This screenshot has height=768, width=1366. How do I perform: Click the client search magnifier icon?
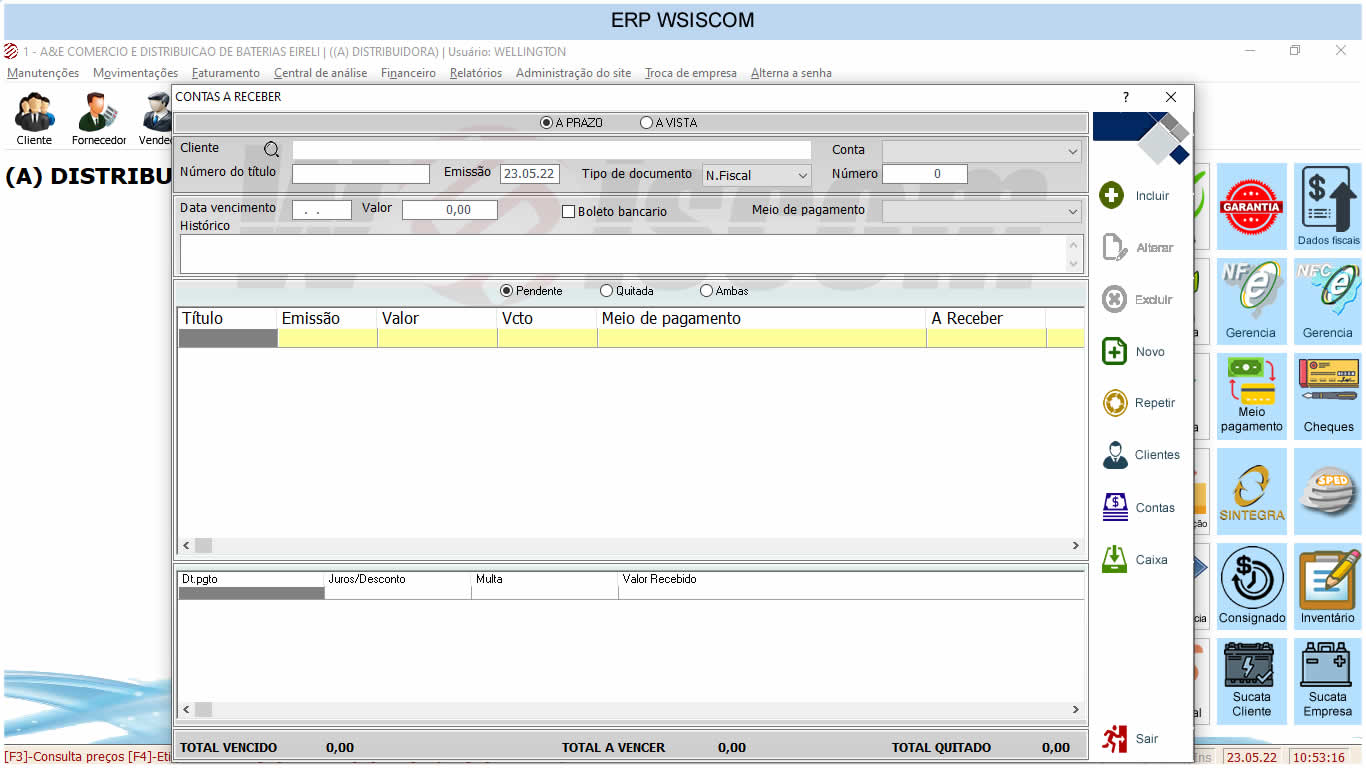coord(271,150)
